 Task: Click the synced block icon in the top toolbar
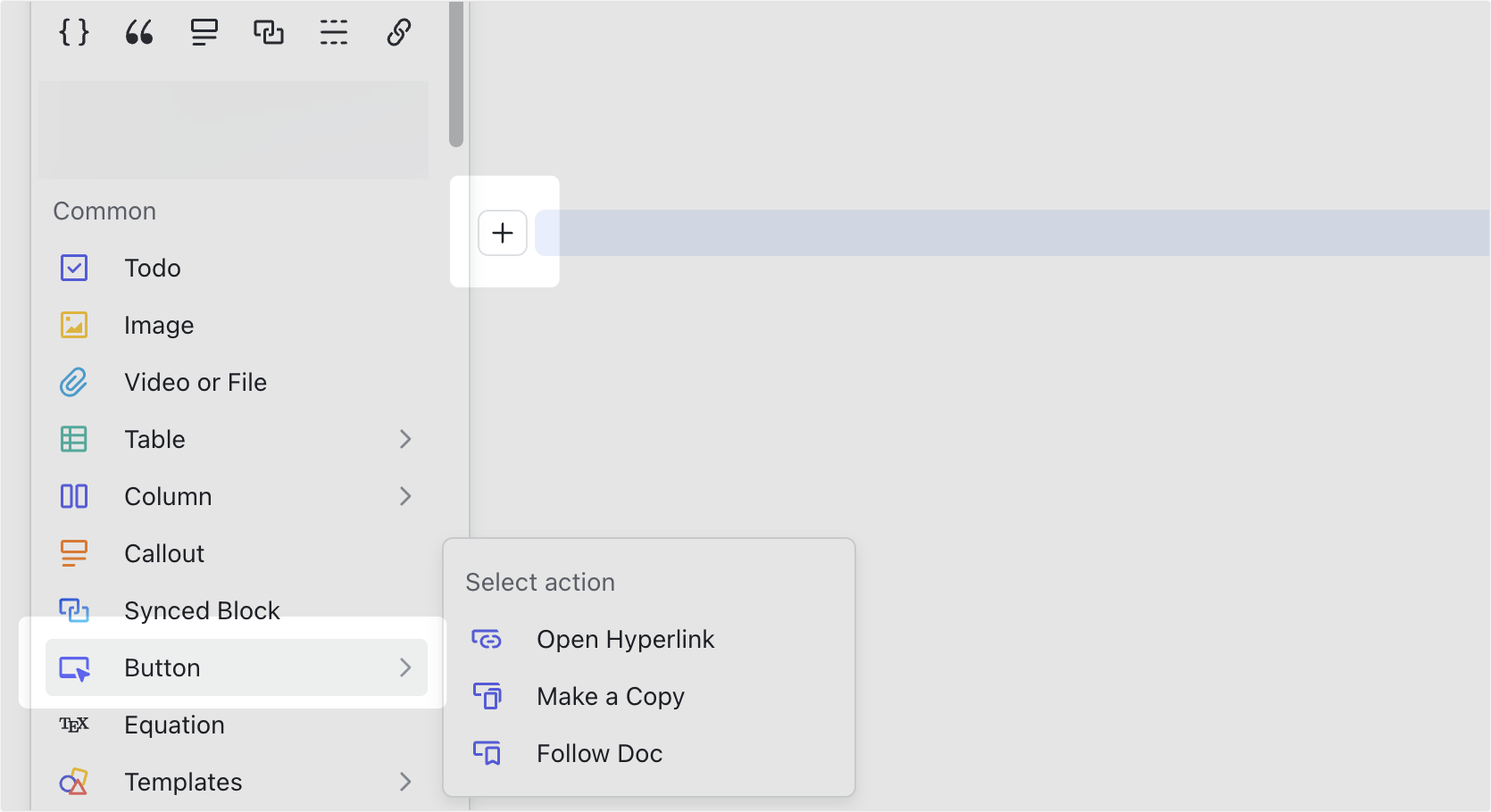coord(269,33)
